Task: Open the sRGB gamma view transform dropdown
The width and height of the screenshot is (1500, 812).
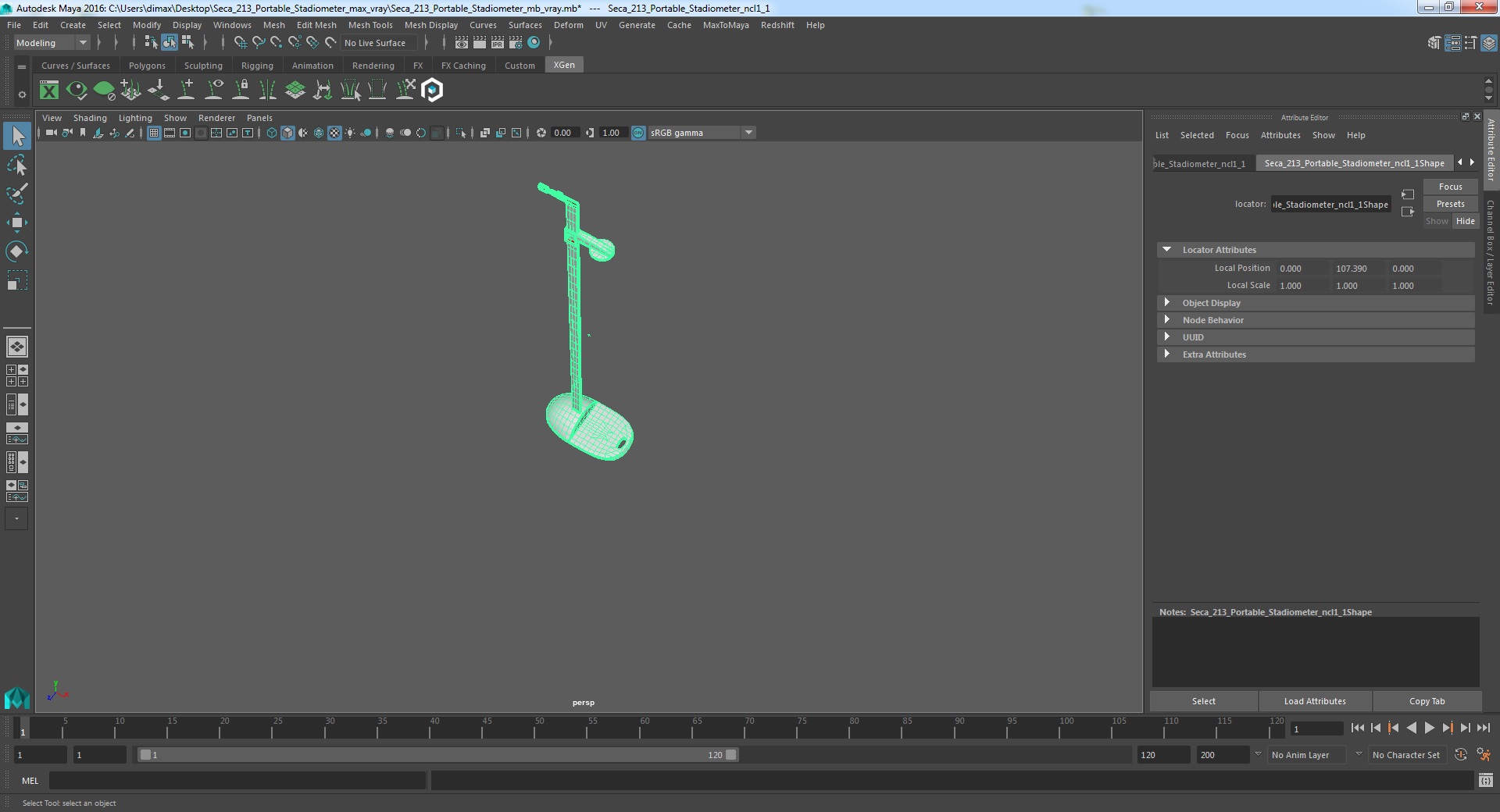Action: pos(701,133)
